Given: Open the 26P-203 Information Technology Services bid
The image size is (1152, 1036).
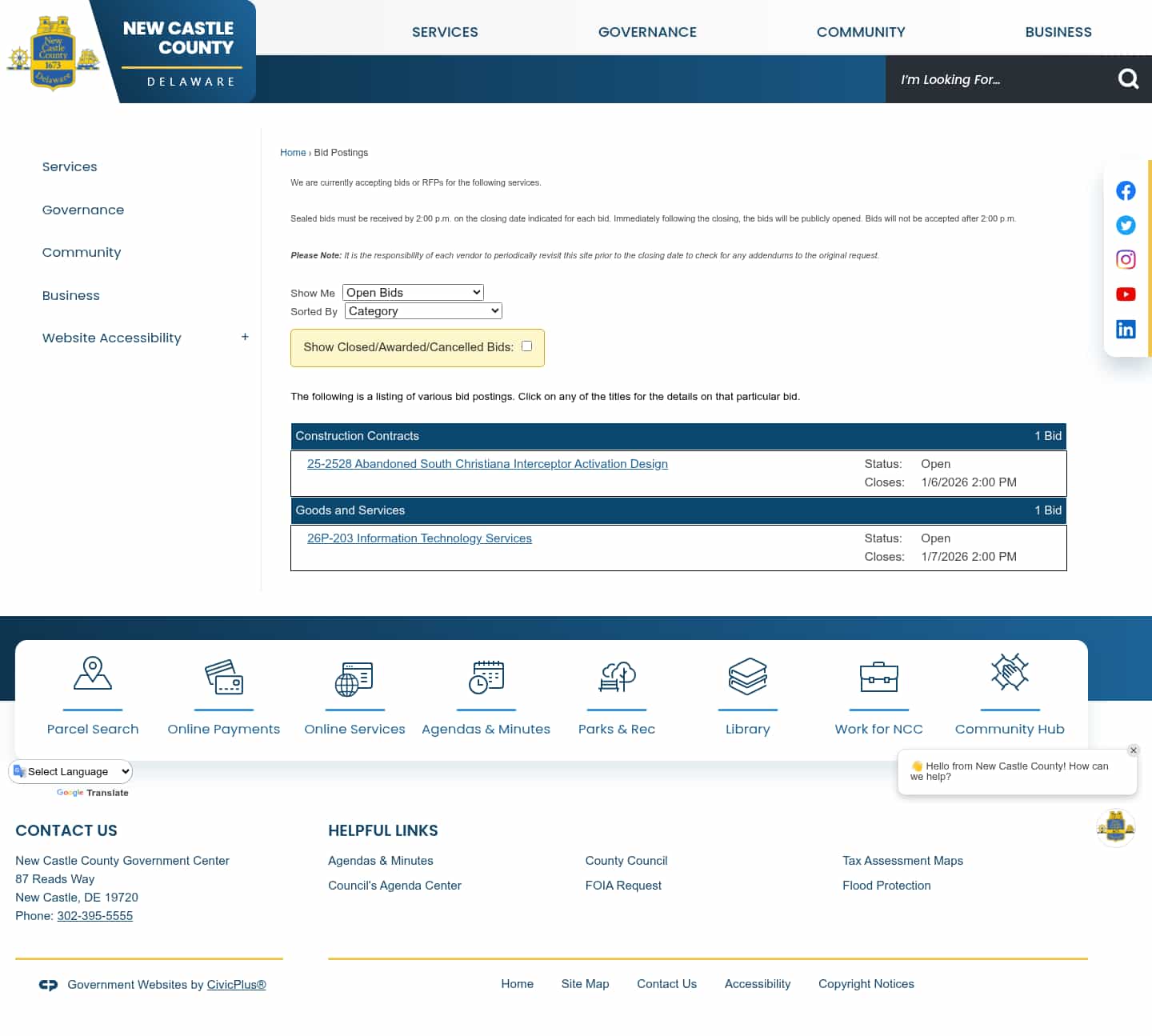Looking at the screenshot, I should (419, 538).
